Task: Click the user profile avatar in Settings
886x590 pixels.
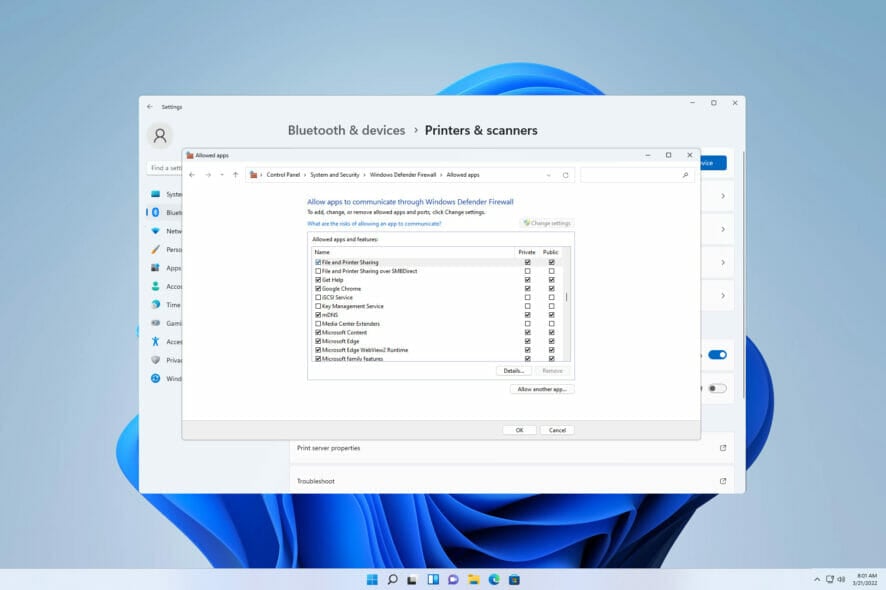Action: click(160, 136)
